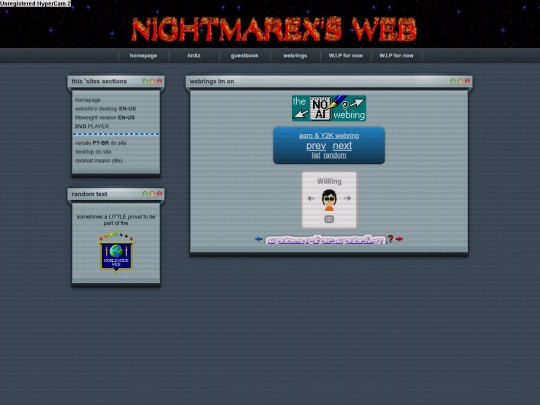Click the NO AI notepad logo
Image resolution: width=540 pixels, height=405 pixels.
[320, 108]
